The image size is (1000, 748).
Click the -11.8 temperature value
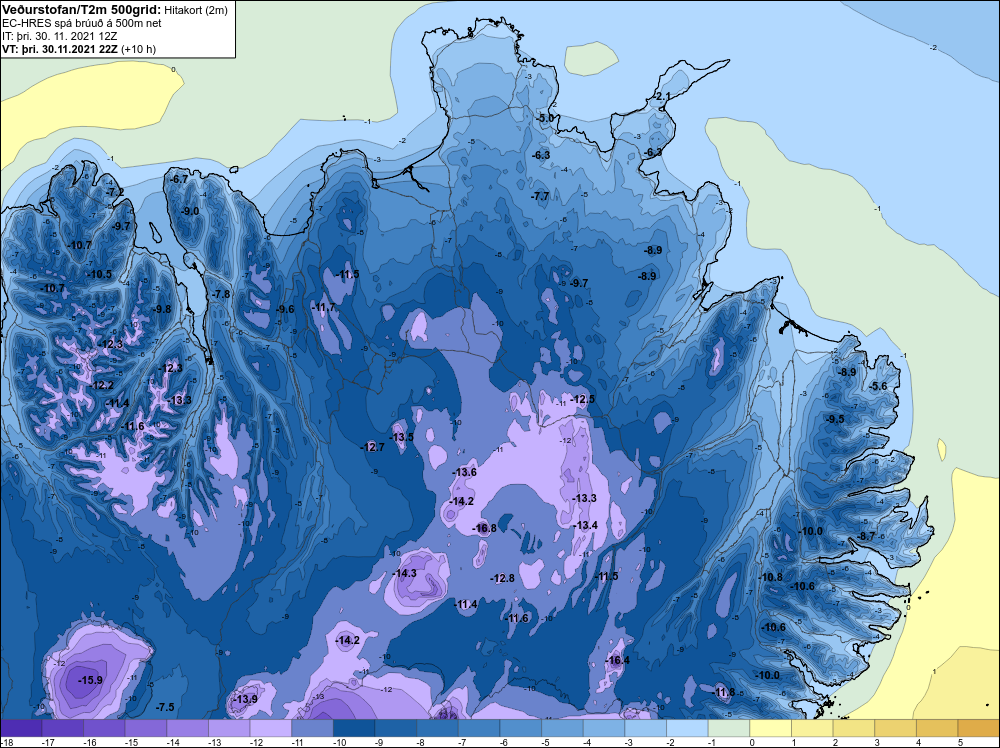(x=723, y=692)
